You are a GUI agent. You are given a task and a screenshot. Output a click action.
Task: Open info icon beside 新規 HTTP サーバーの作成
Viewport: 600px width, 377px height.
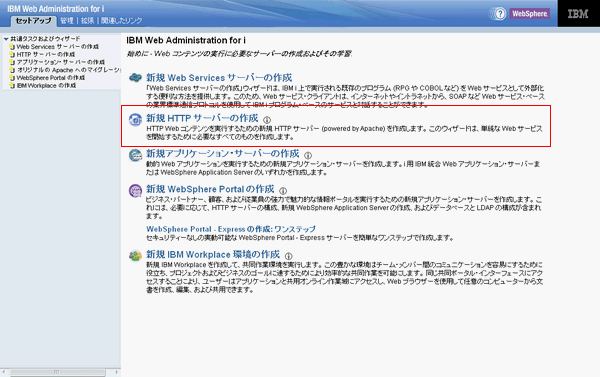pyautogui.click(x=267, y=120)
